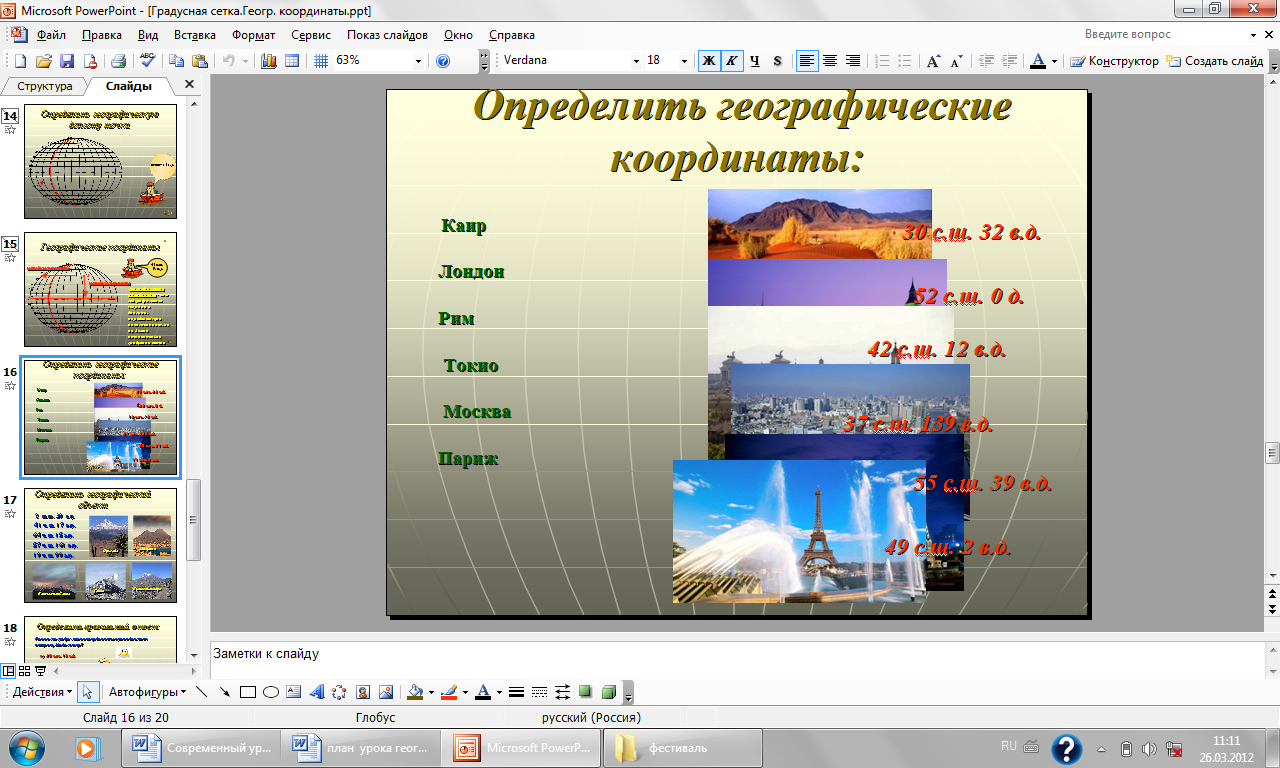This screenshot has width=1280, height=768.
Task: Insert clip art picture
Action: tap(362, 692)
